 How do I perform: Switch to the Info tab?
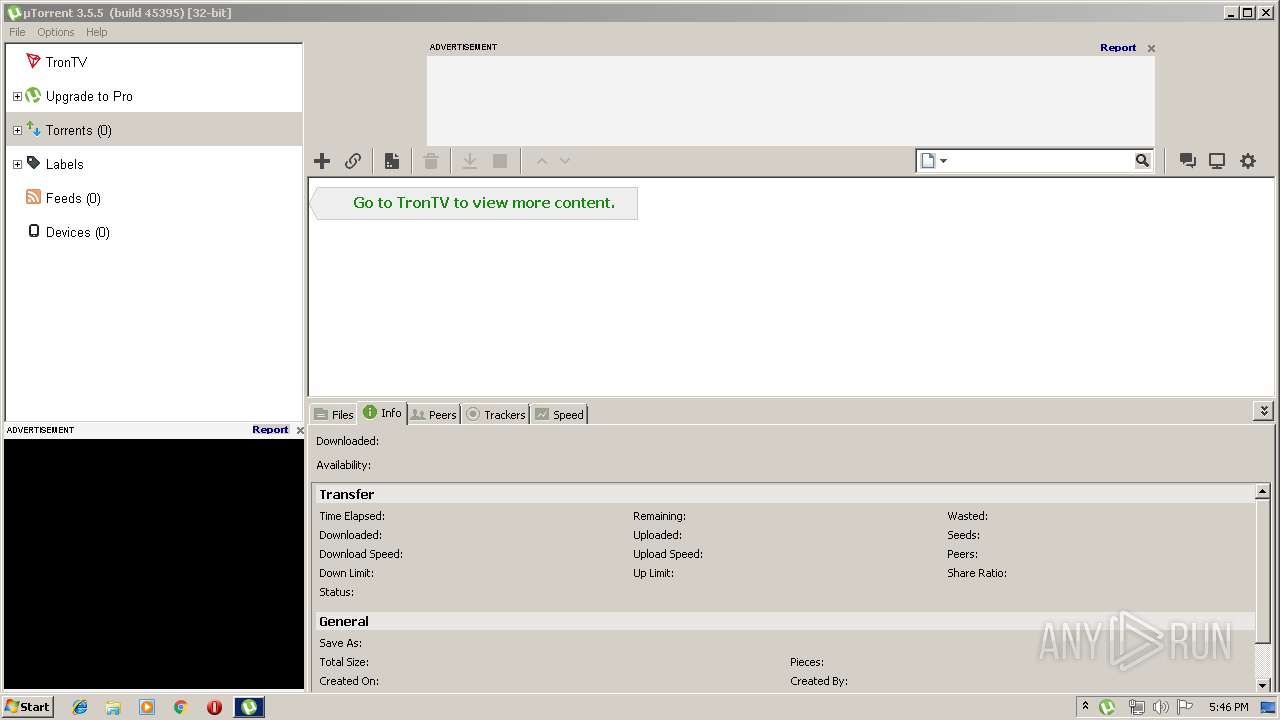(x=383, y=413)
